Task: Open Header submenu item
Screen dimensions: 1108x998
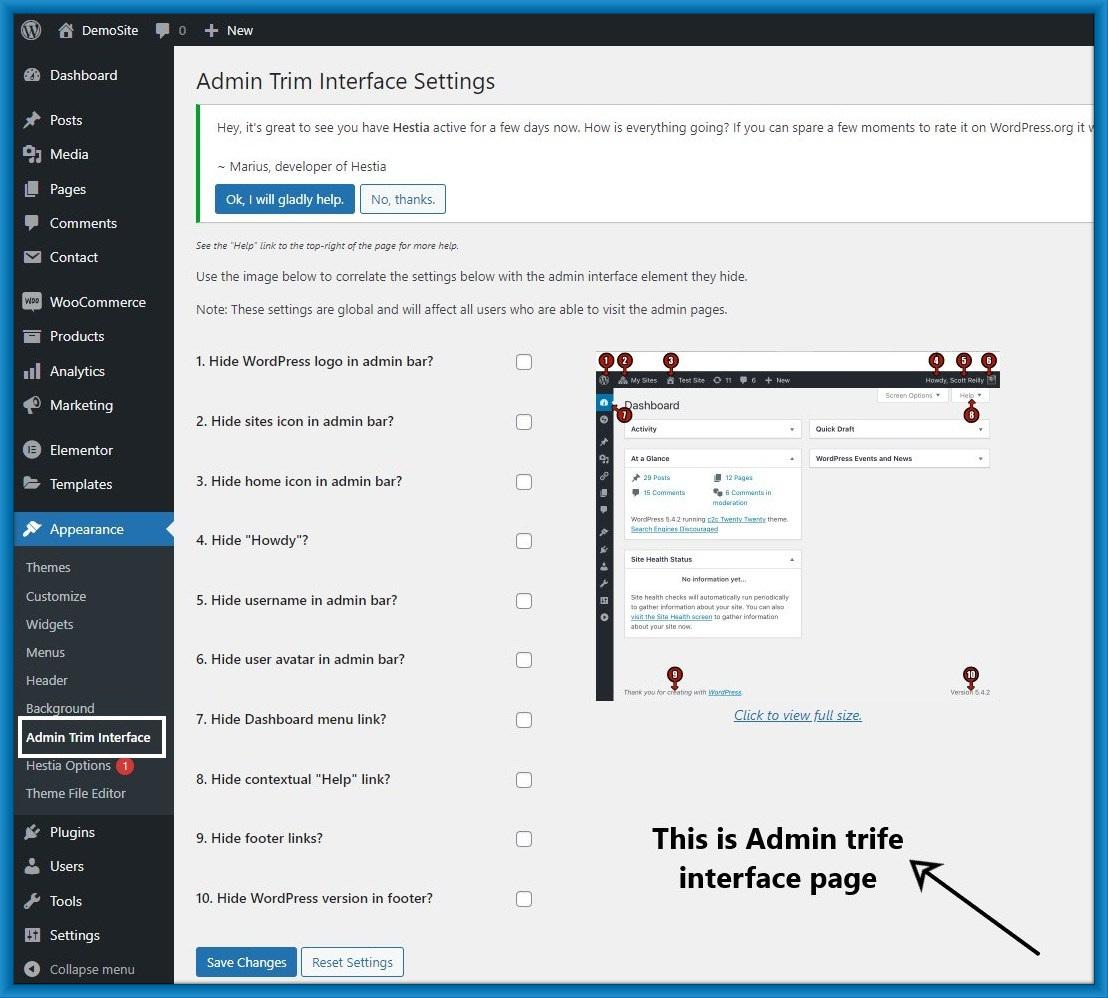Action: click(47, 680)
